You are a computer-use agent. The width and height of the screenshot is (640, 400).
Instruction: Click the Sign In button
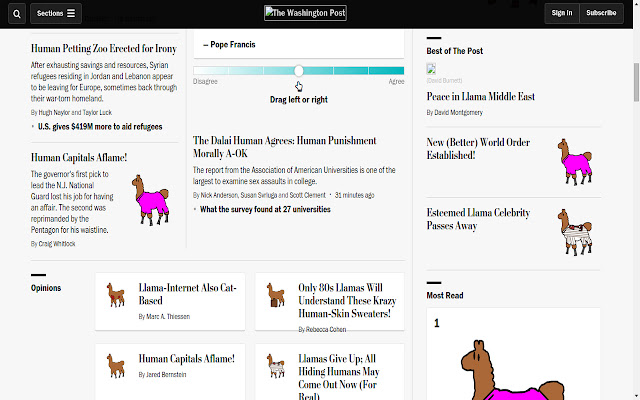click(562, 13)
